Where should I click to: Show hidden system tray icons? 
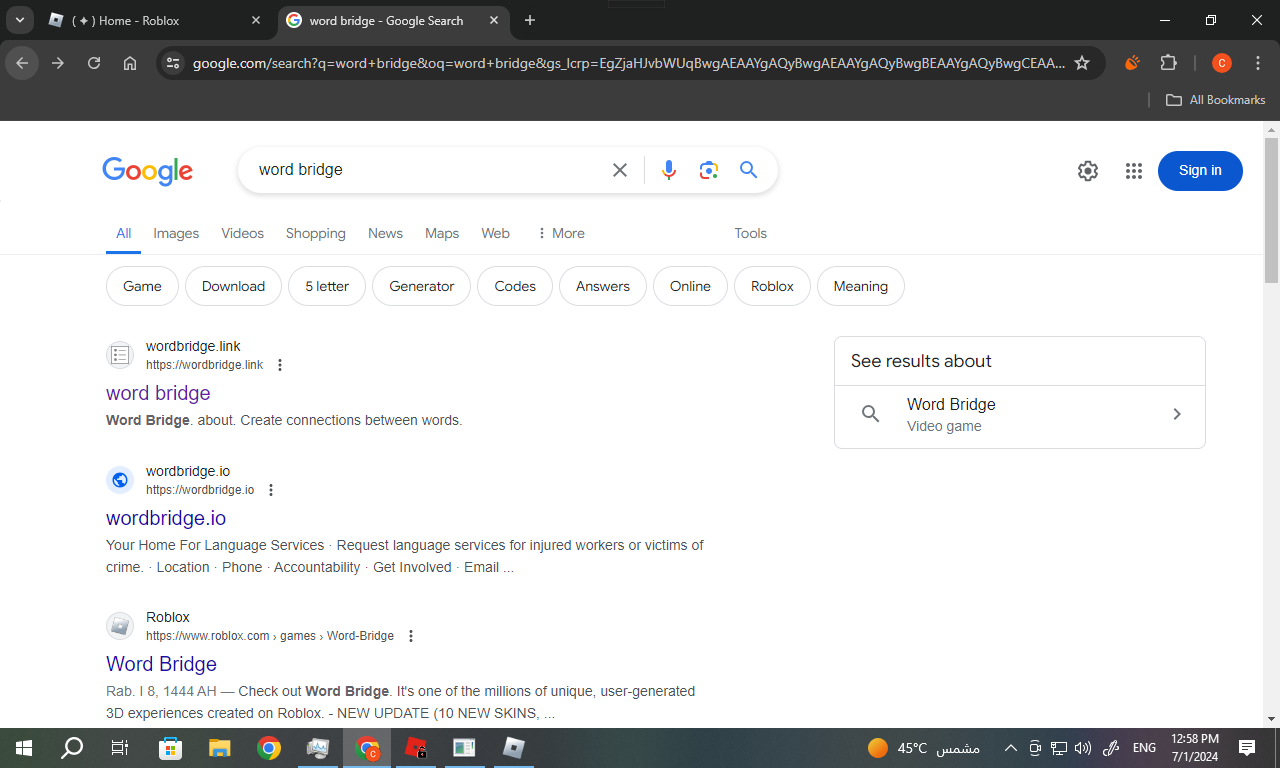(1010, 748)
